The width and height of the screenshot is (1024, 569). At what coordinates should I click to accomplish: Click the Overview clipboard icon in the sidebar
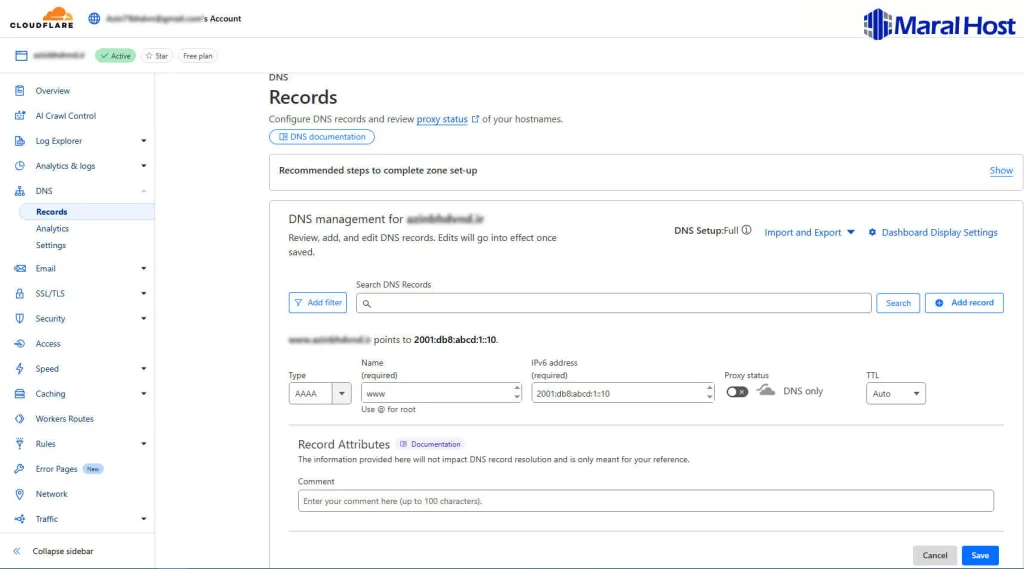tap(20, 91)
